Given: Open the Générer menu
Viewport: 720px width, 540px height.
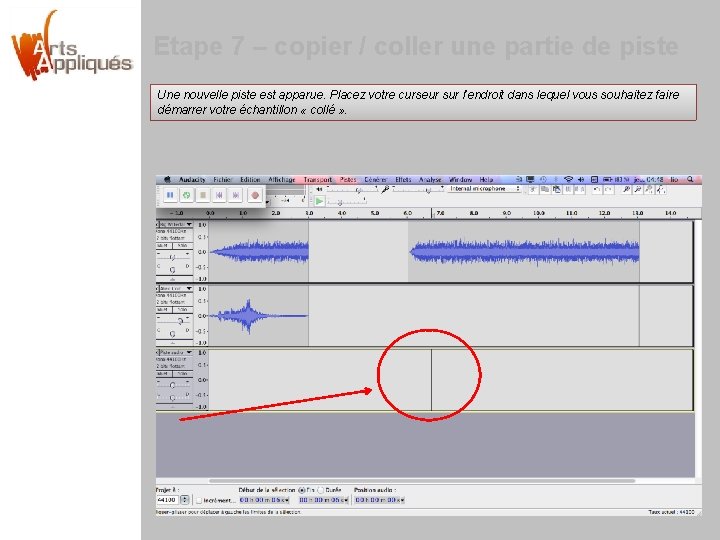Looking at the screenshot, I should (375, 180).
